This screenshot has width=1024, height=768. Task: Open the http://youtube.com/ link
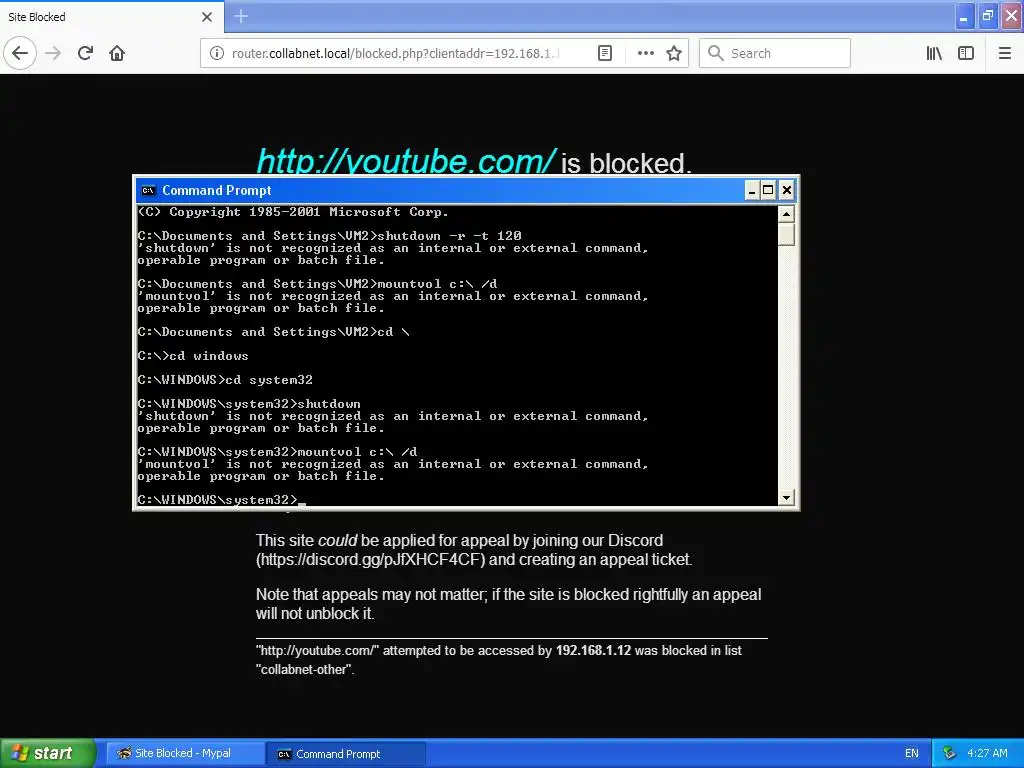[x=406, y=161]
